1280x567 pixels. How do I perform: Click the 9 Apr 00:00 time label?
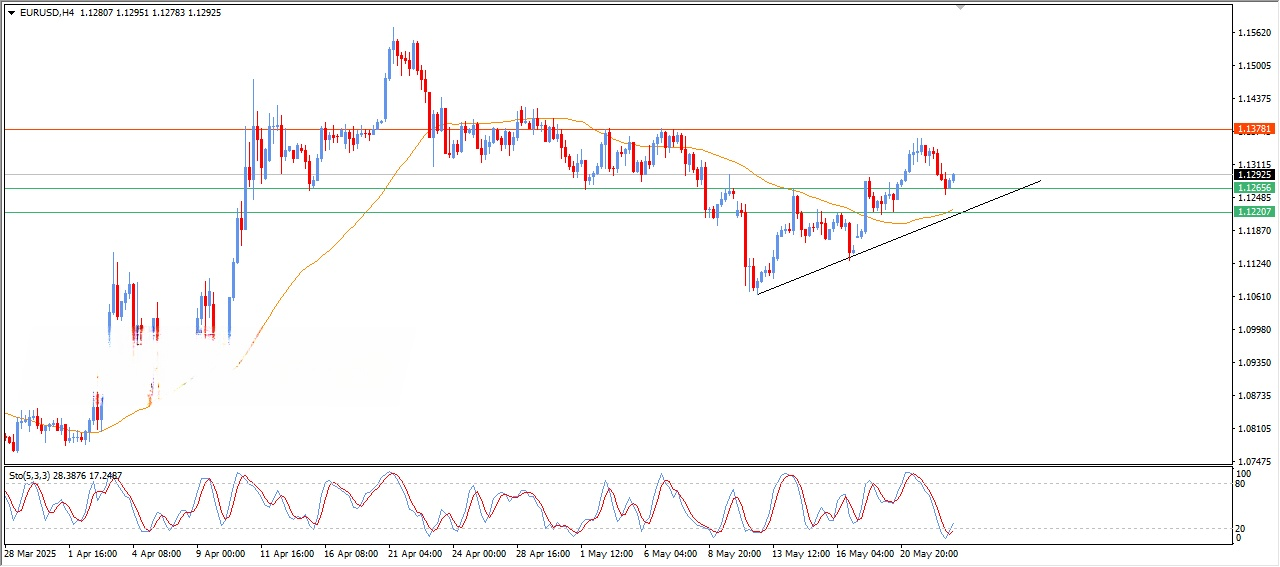(220, 553)
